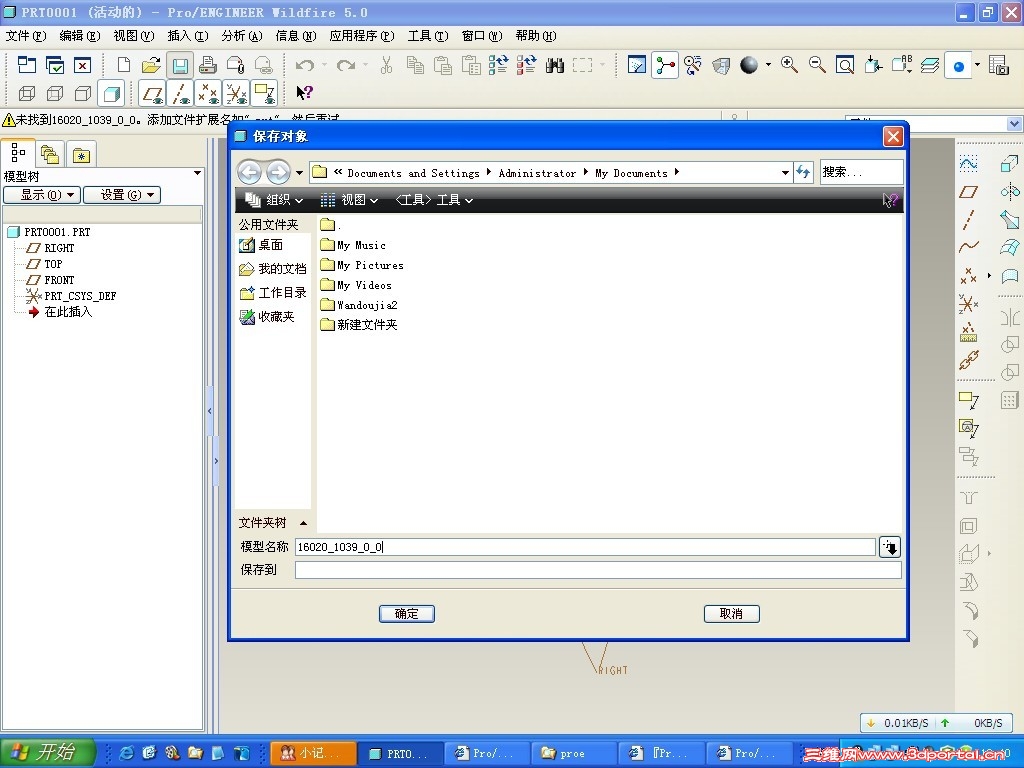Open the address bar path dropdown arrow

785,172
